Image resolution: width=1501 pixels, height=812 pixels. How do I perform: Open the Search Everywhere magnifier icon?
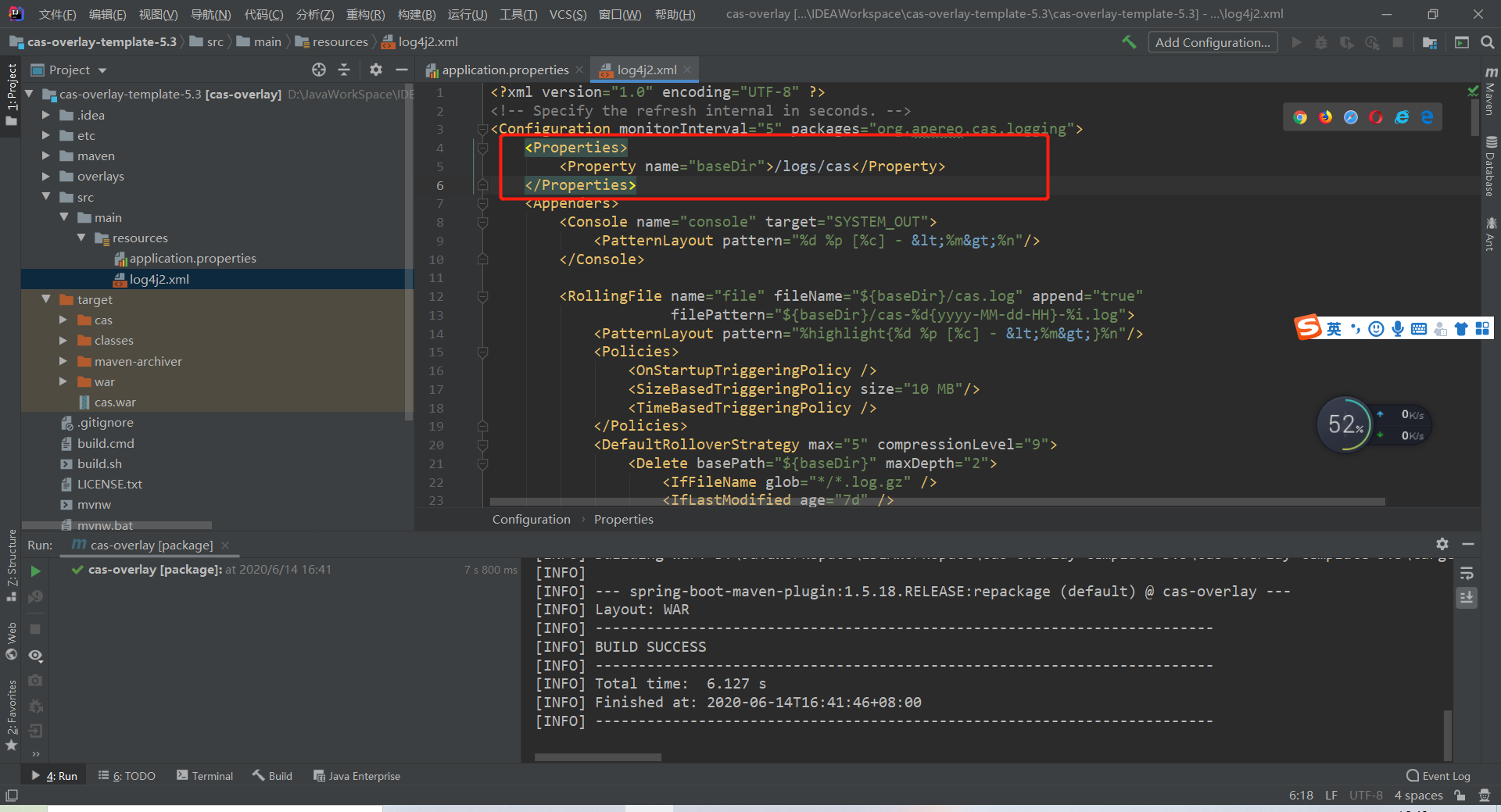point(1487,42)
